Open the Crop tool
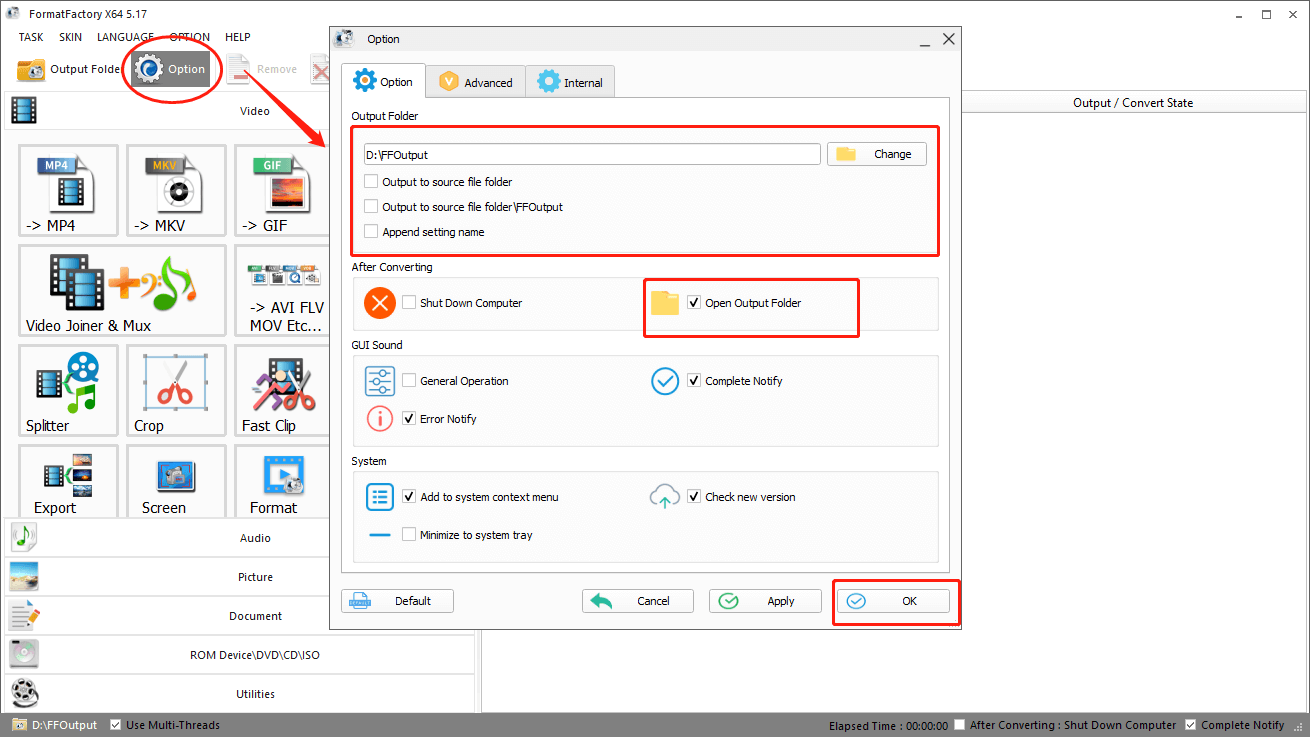Image resolution: width=1310 pixels, height=737 pixels. [x=176, y=390]
